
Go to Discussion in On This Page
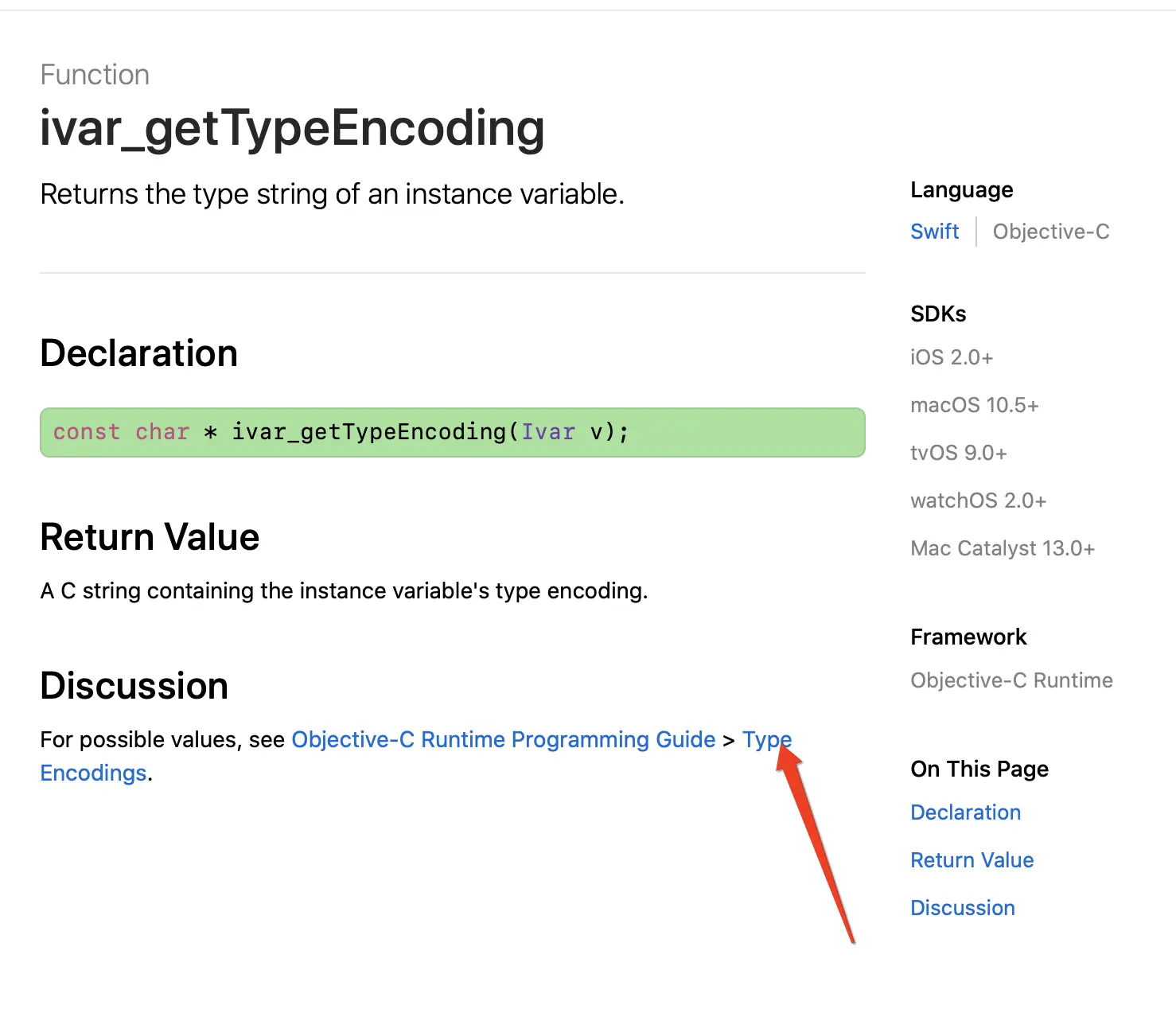coord(962,908)
